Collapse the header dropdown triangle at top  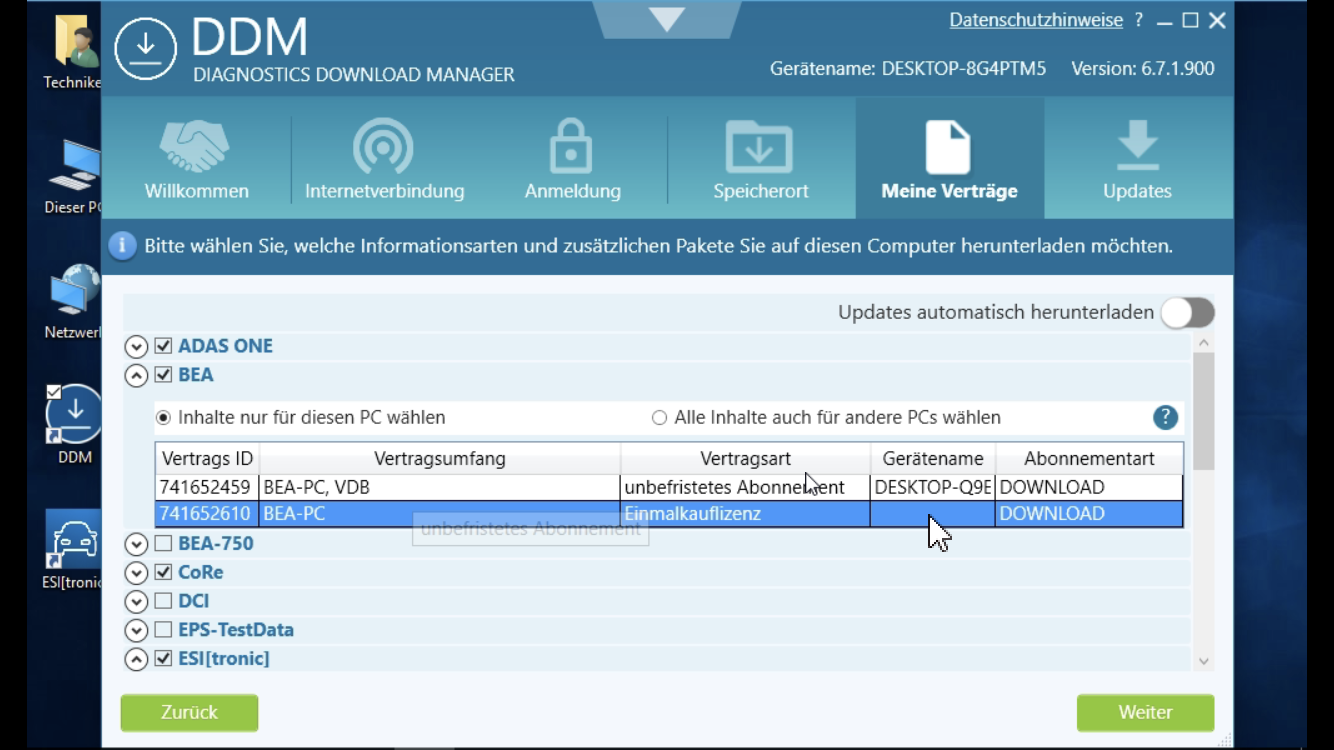point(666,18)
